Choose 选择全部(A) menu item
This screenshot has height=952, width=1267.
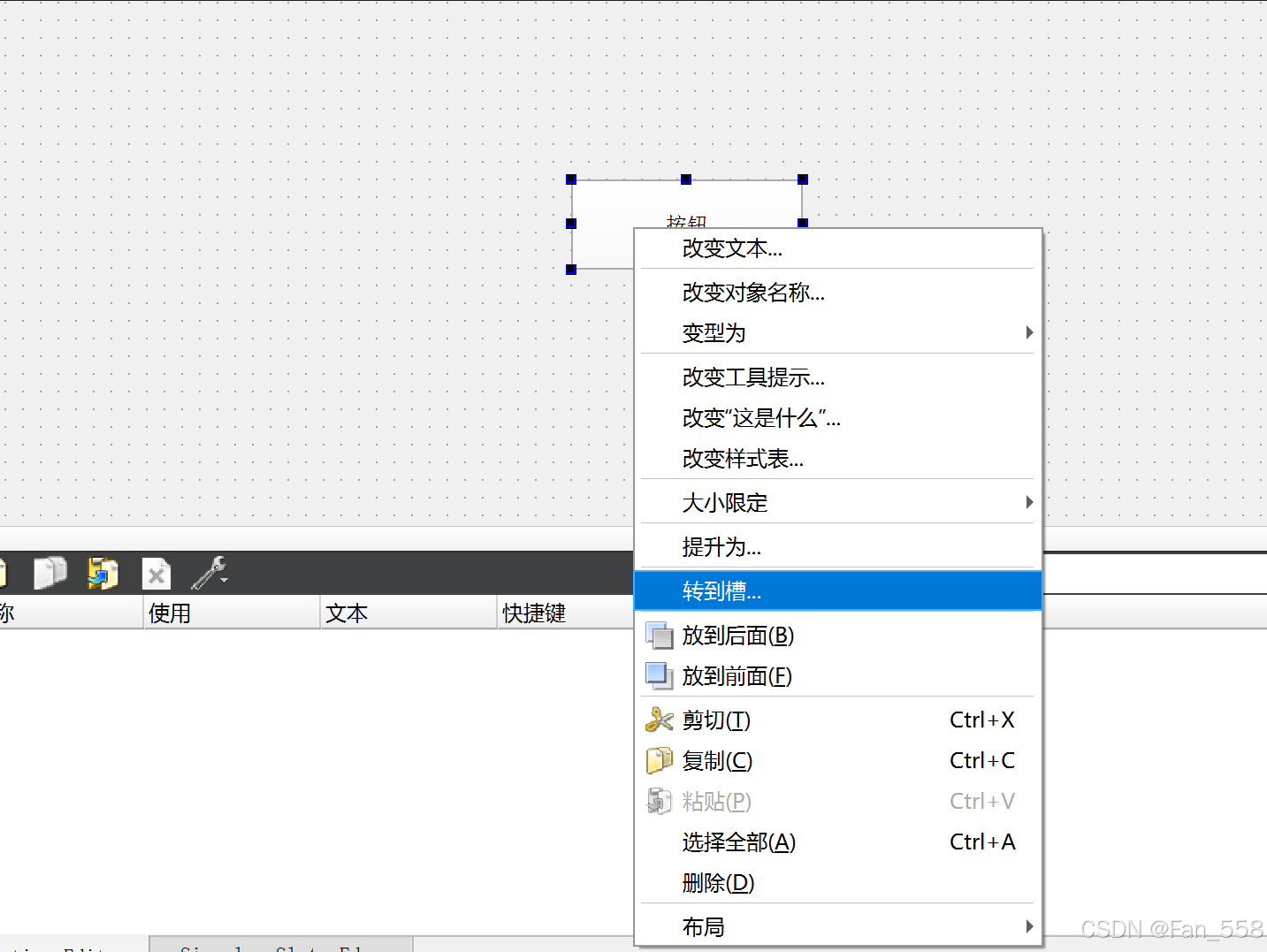(838, 842)
